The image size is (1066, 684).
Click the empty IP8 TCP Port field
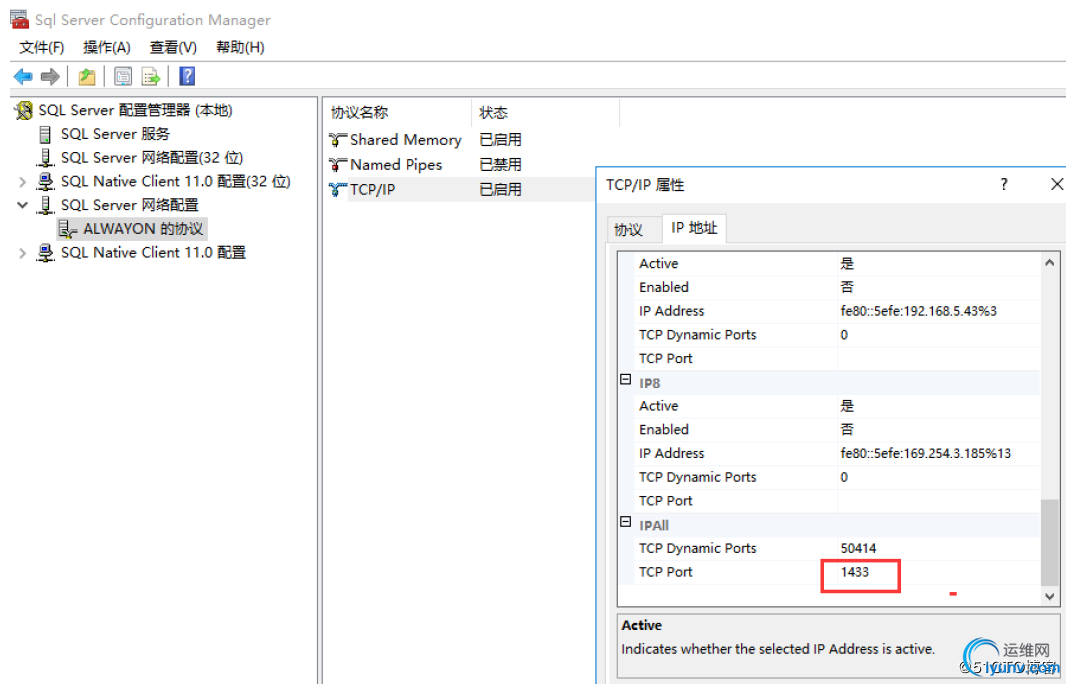pyautogui.click(x=938, y=500)
